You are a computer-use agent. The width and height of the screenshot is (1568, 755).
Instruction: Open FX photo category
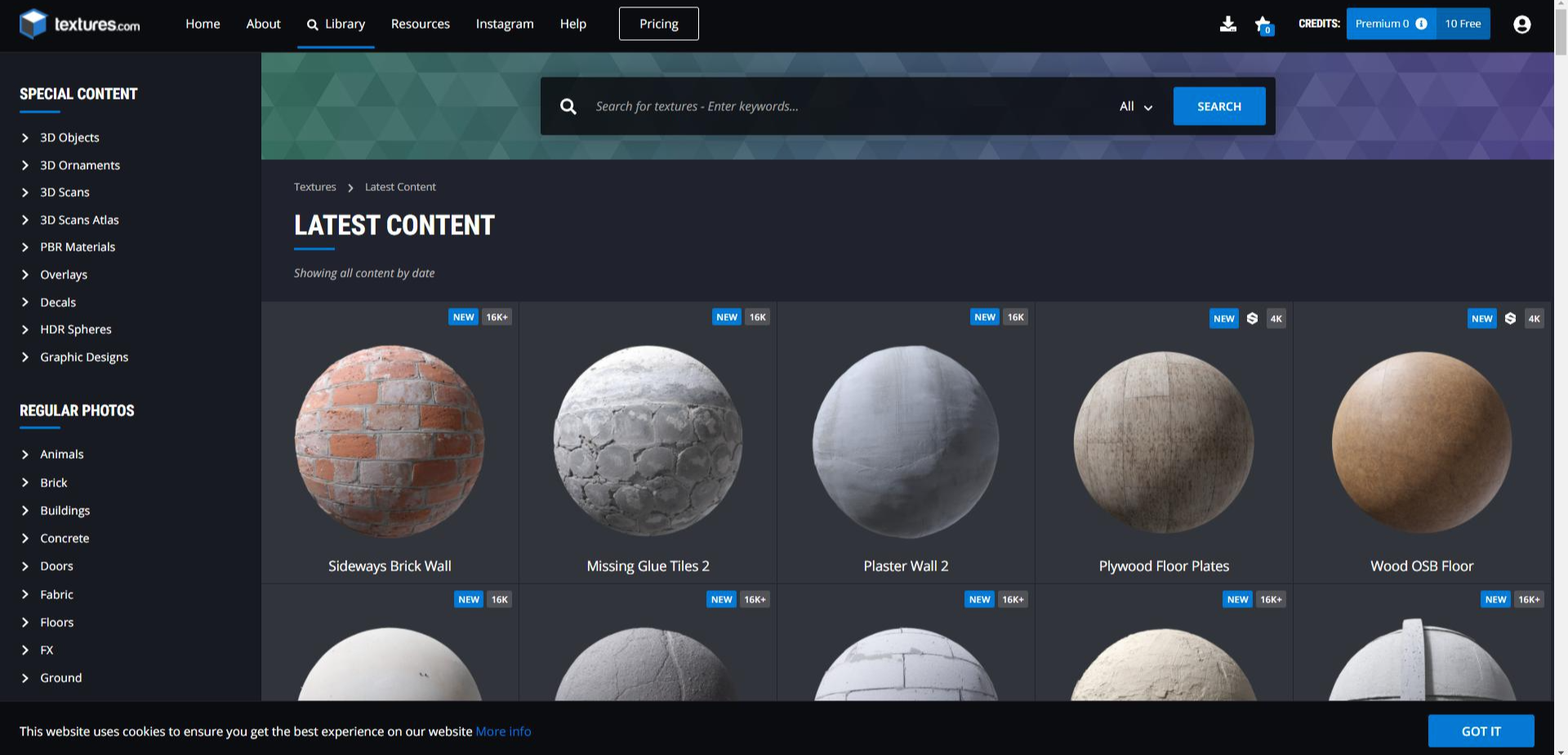click(x=47, y=650)
